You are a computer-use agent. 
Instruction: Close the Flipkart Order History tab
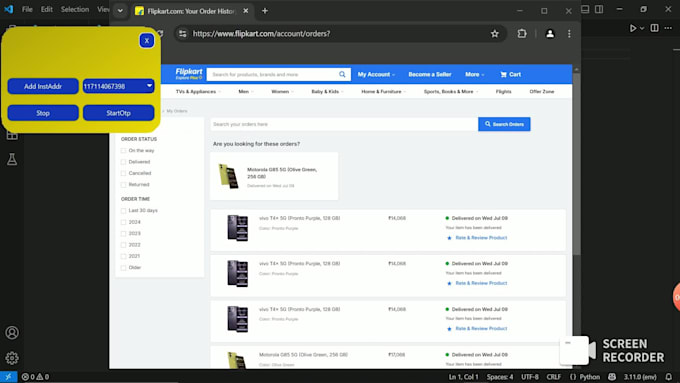tap(245, 11)
